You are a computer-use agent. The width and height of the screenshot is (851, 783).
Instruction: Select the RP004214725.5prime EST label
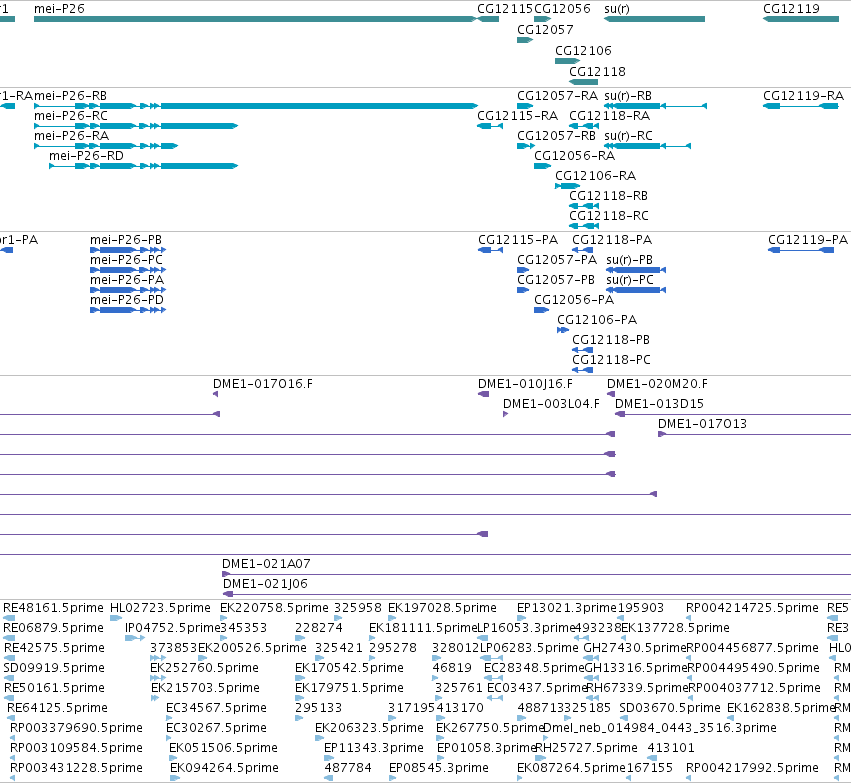pyautogui.click(x=752, y=607)
